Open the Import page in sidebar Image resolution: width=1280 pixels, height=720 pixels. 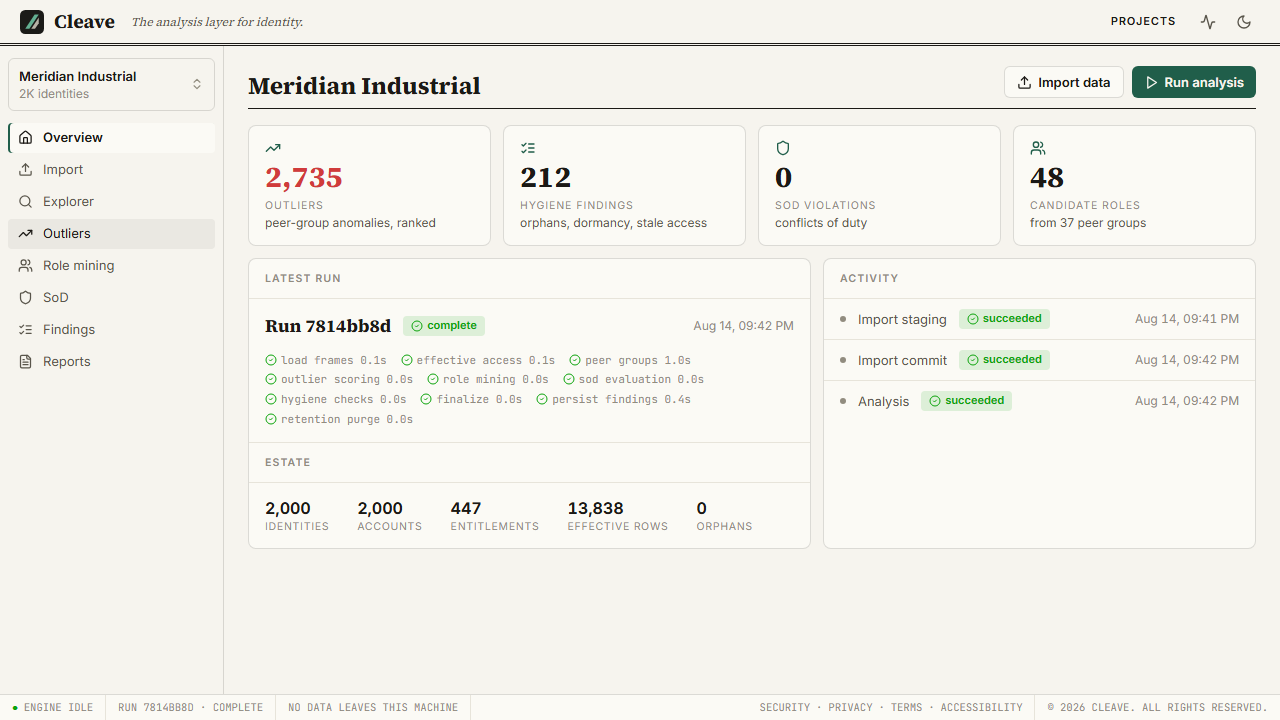click(111, 170)
